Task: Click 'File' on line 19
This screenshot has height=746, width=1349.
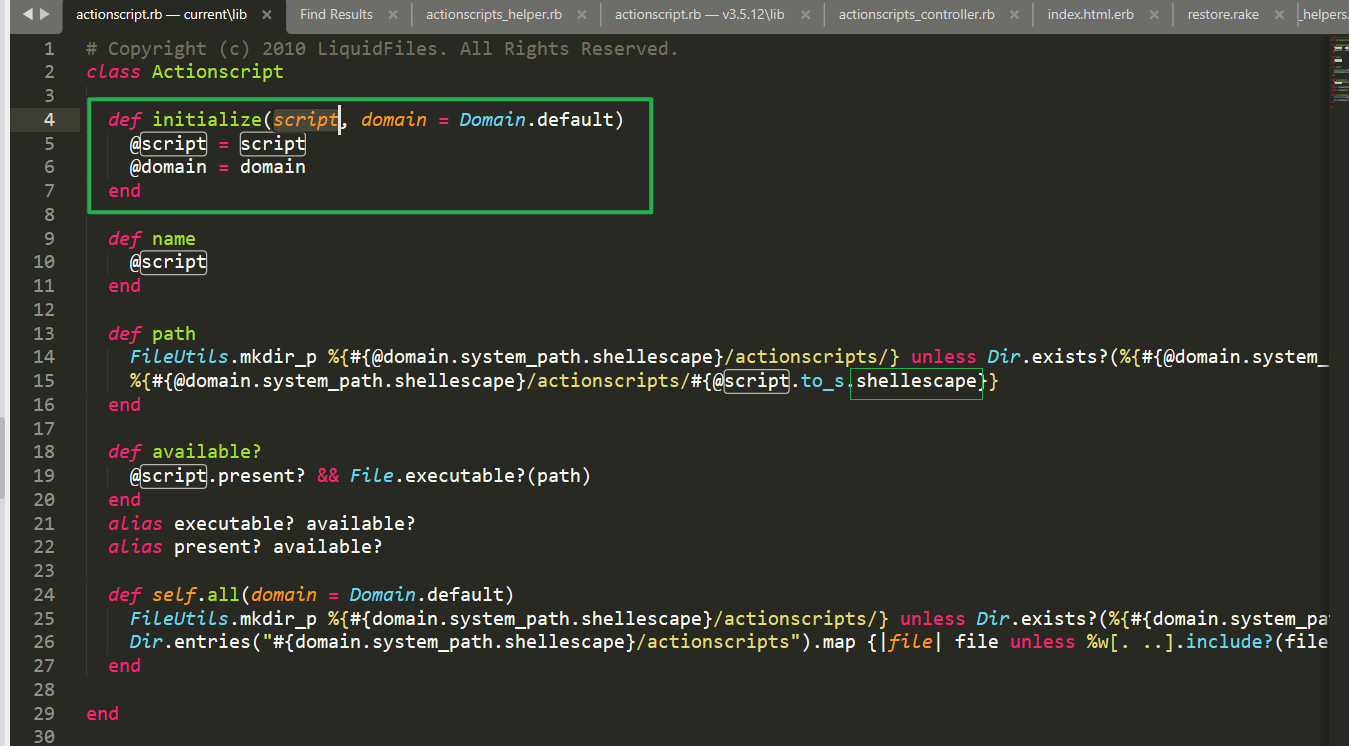Action: 371,476
